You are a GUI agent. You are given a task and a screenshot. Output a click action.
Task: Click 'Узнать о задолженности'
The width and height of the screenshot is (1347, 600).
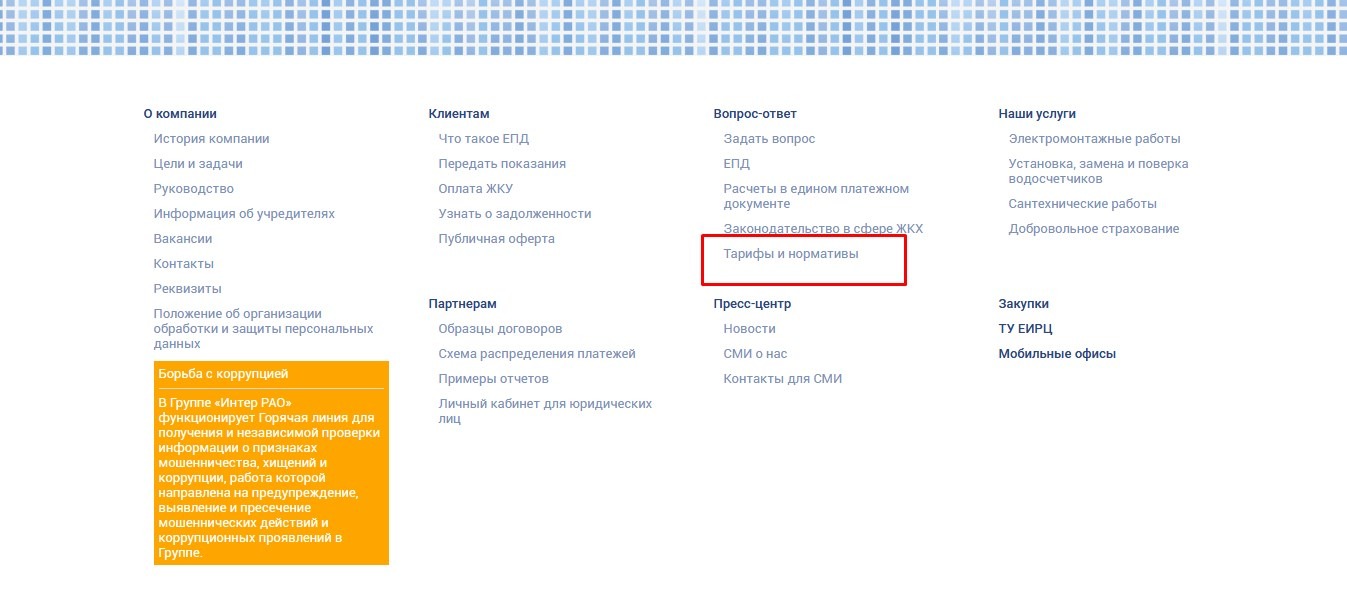515,214
